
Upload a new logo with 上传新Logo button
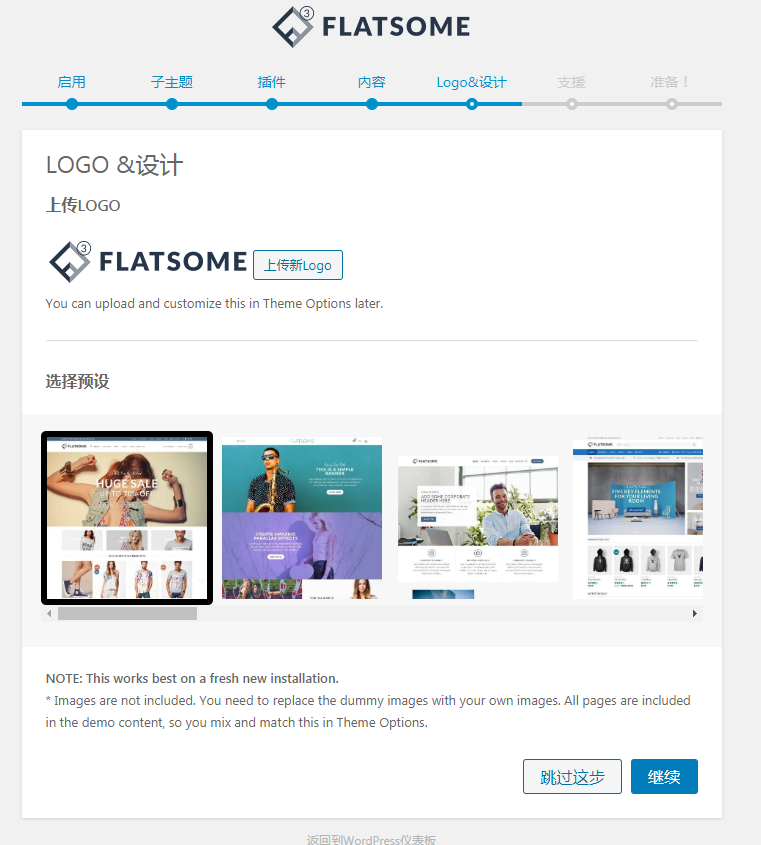click(298, 265)
